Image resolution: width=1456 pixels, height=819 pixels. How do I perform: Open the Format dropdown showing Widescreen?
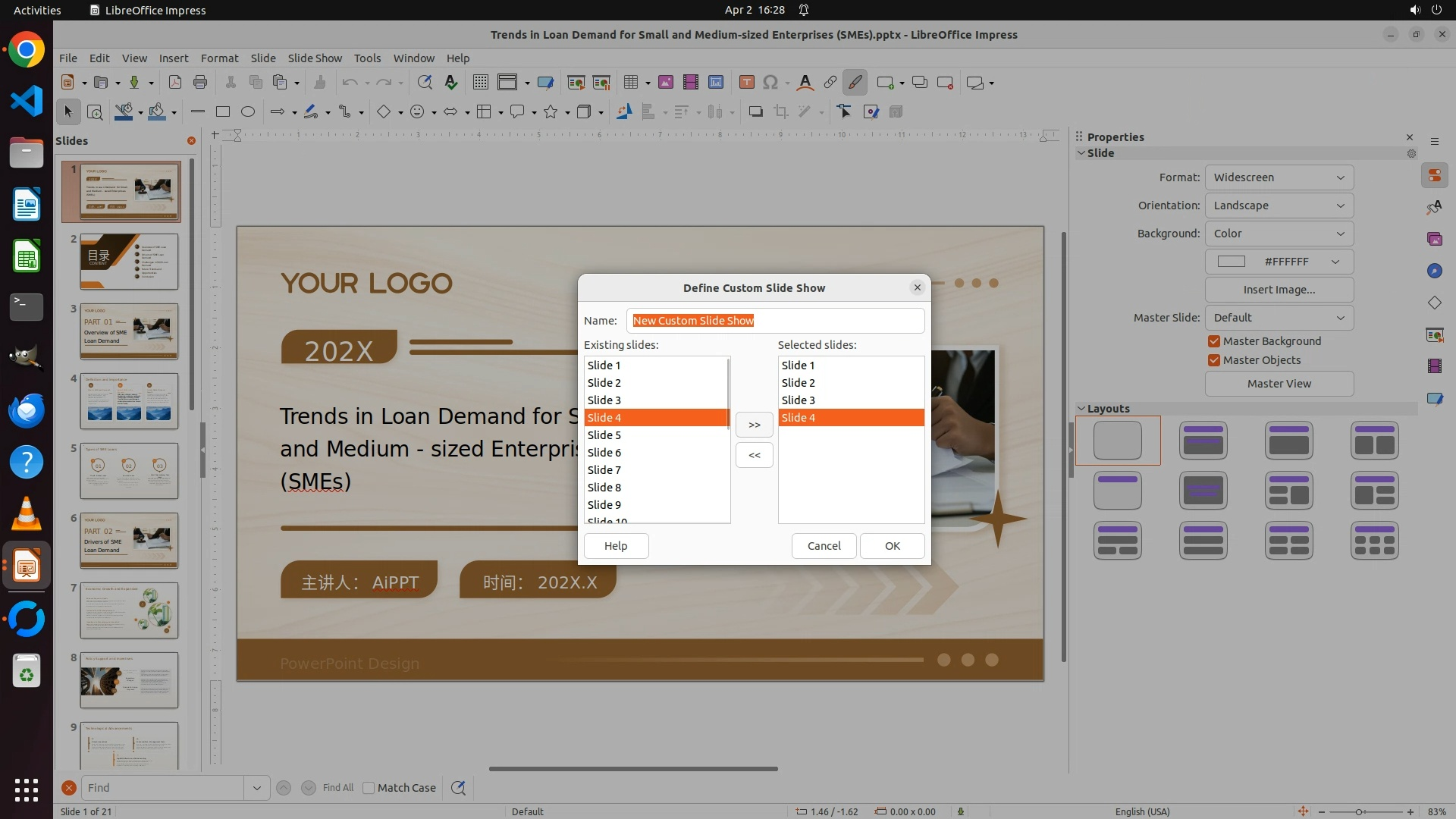click(1279, 177)
